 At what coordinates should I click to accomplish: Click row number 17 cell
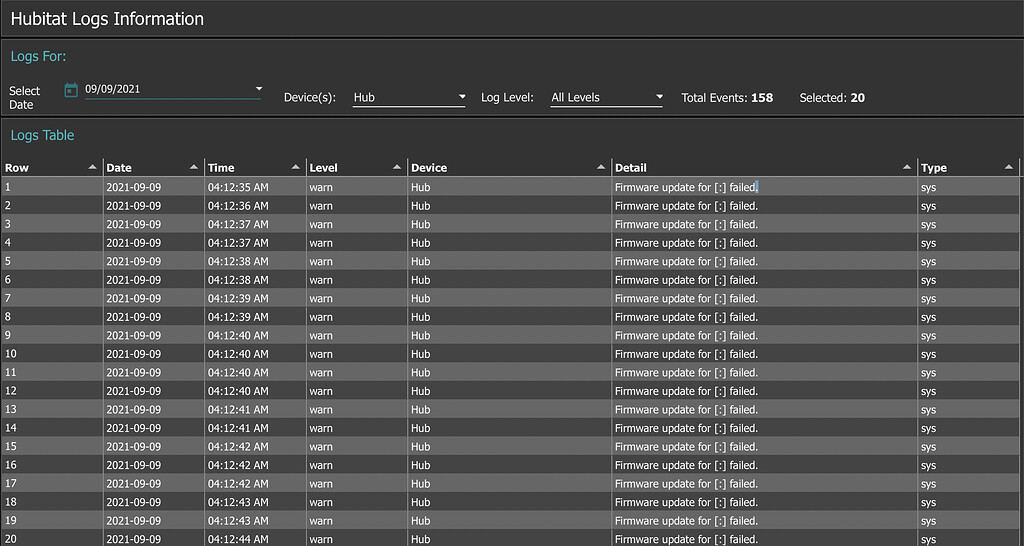52,484
